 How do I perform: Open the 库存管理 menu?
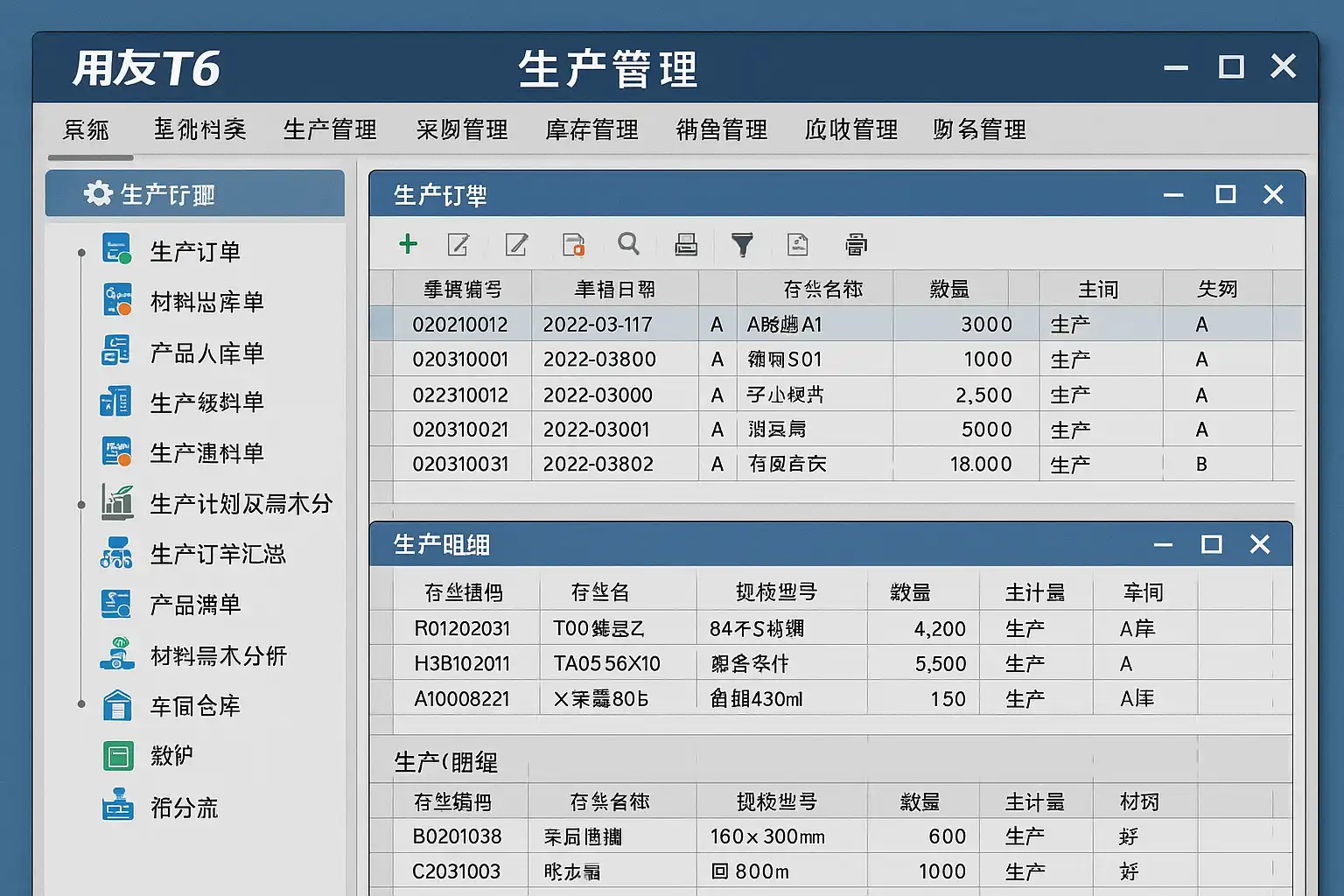pos(591,129)
